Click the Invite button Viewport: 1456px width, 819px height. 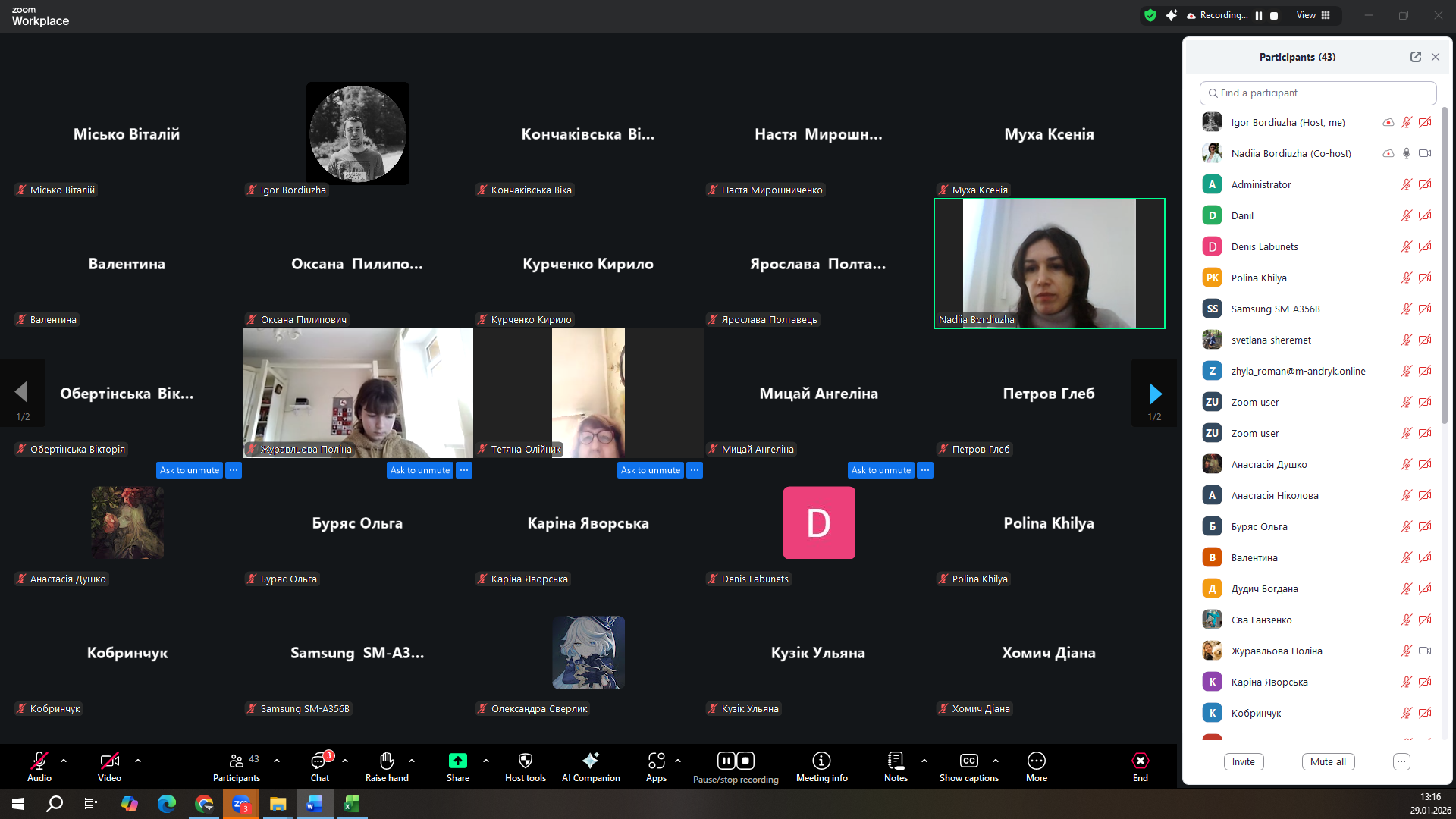[x=1243, y=761]
